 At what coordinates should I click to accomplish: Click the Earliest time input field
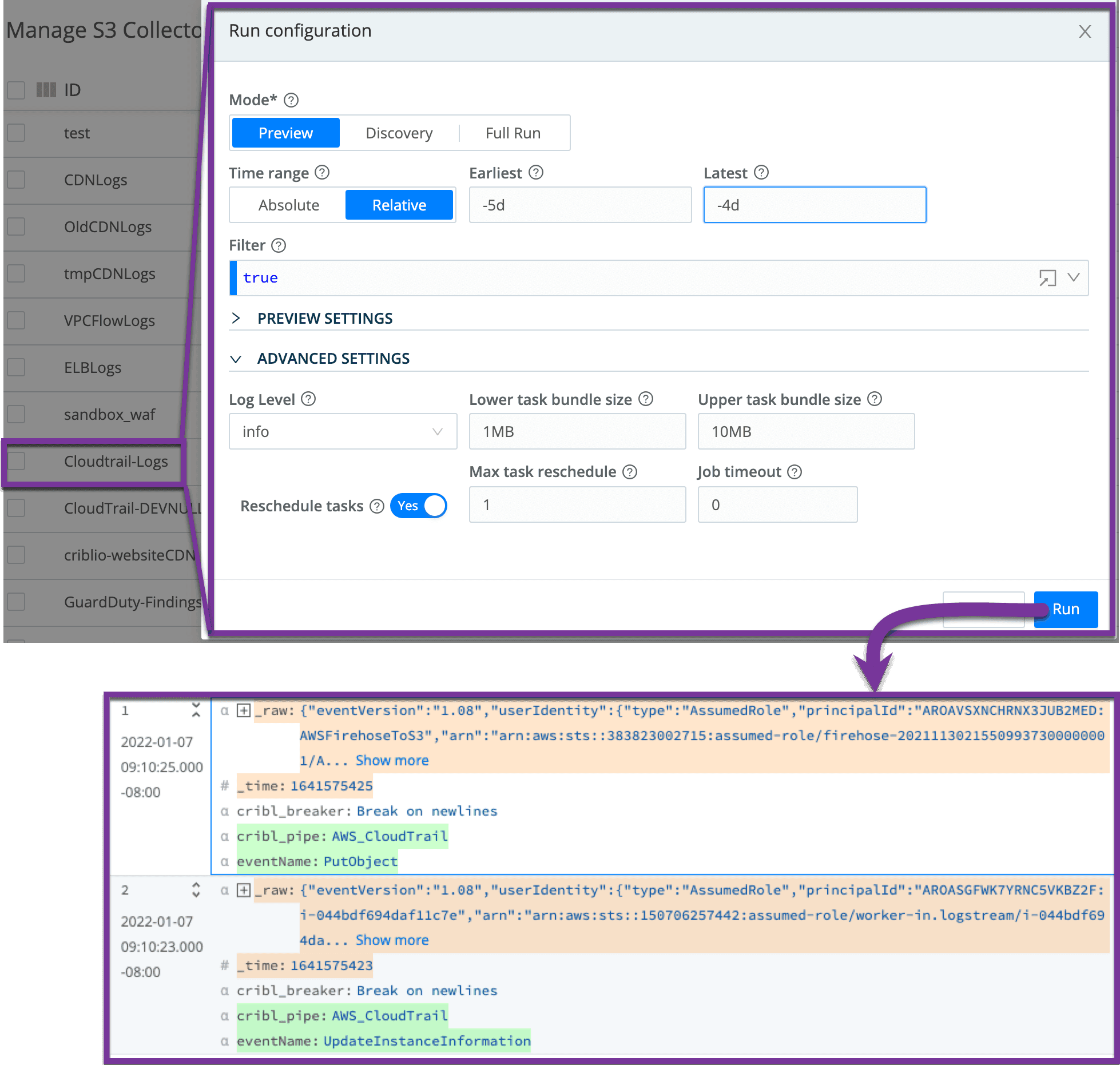(579, 205)
